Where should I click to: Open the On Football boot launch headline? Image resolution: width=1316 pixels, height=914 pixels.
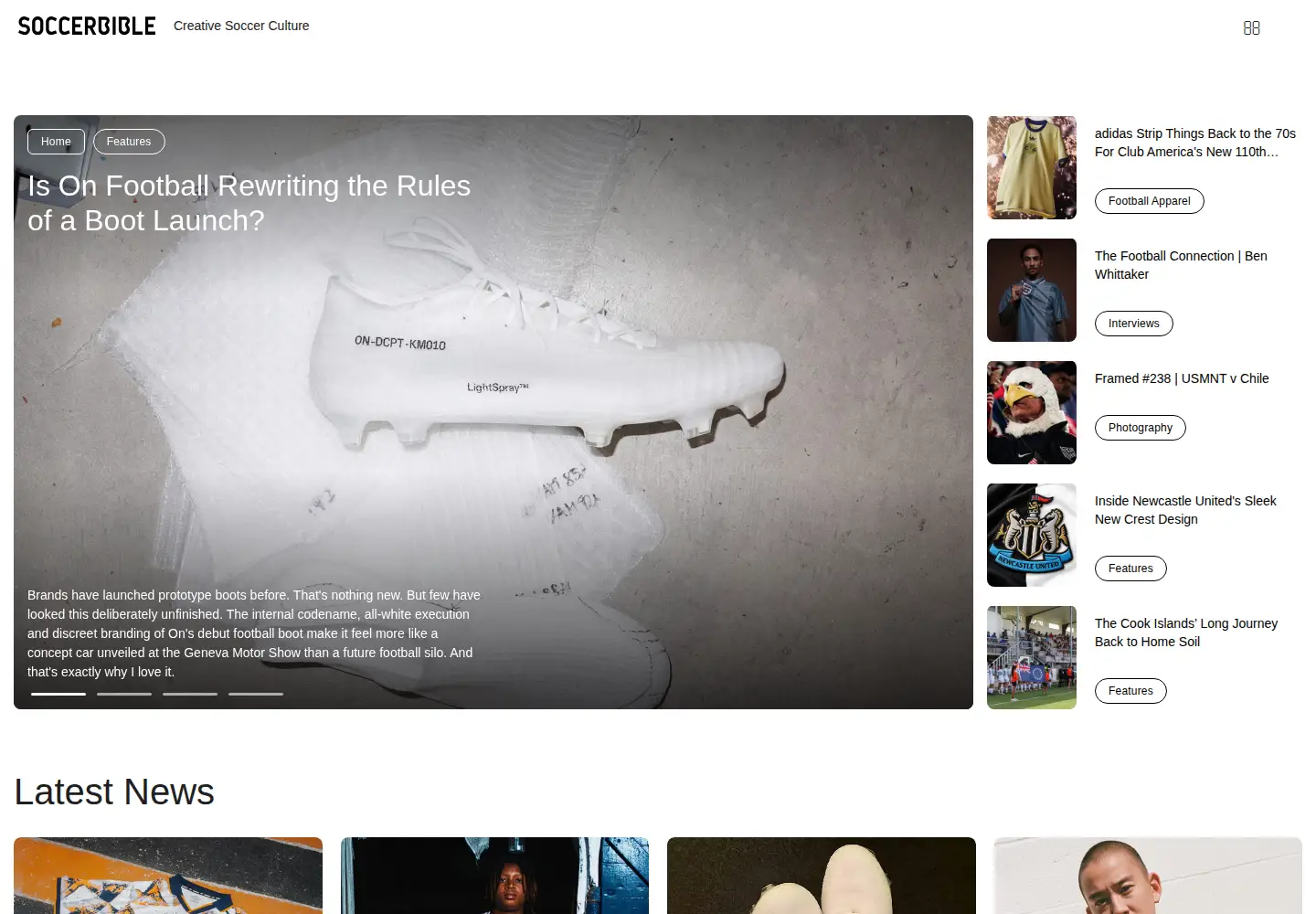(x=249, y=203)
